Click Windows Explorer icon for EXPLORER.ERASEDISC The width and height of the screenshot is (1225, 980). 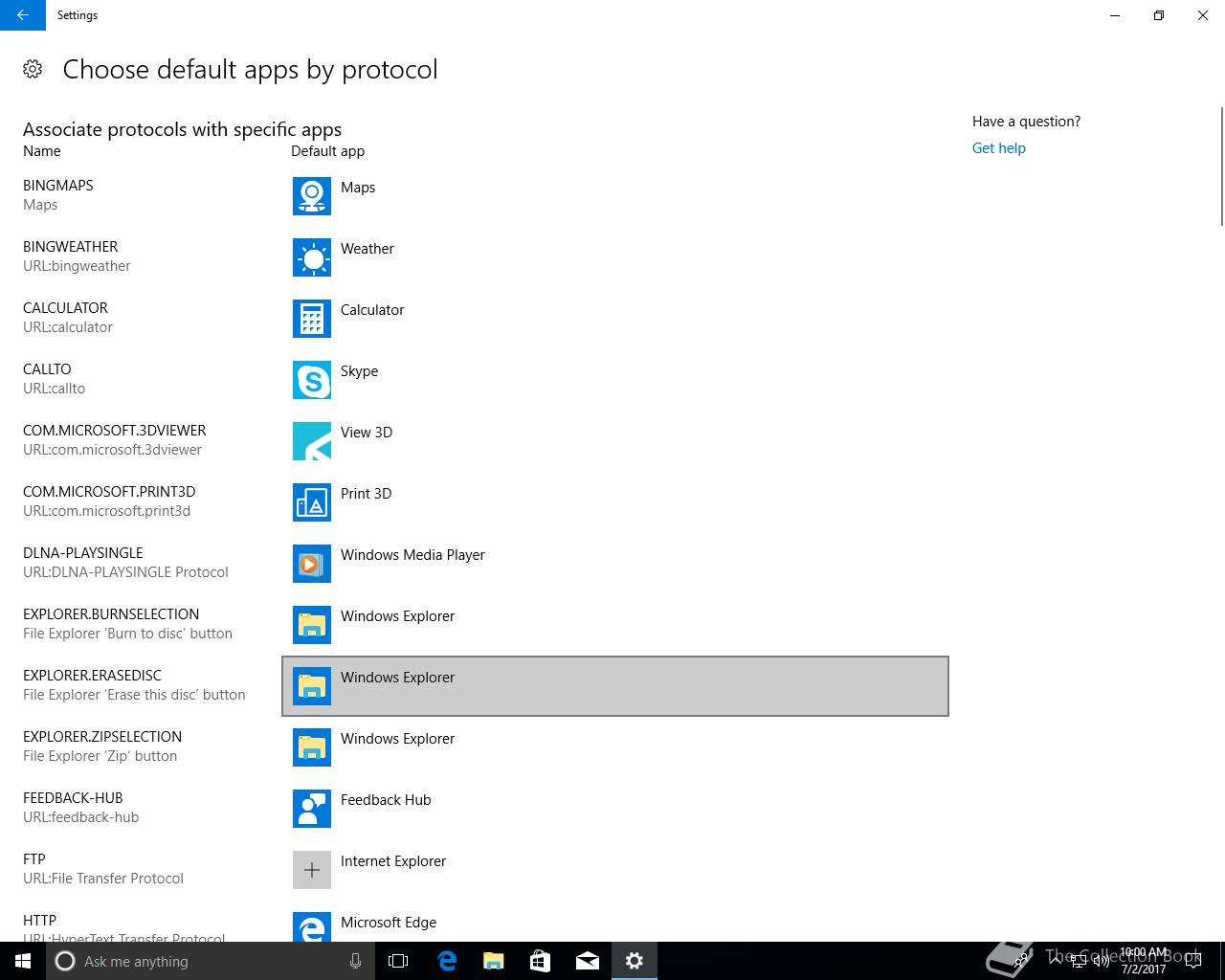tap(312, 686)
